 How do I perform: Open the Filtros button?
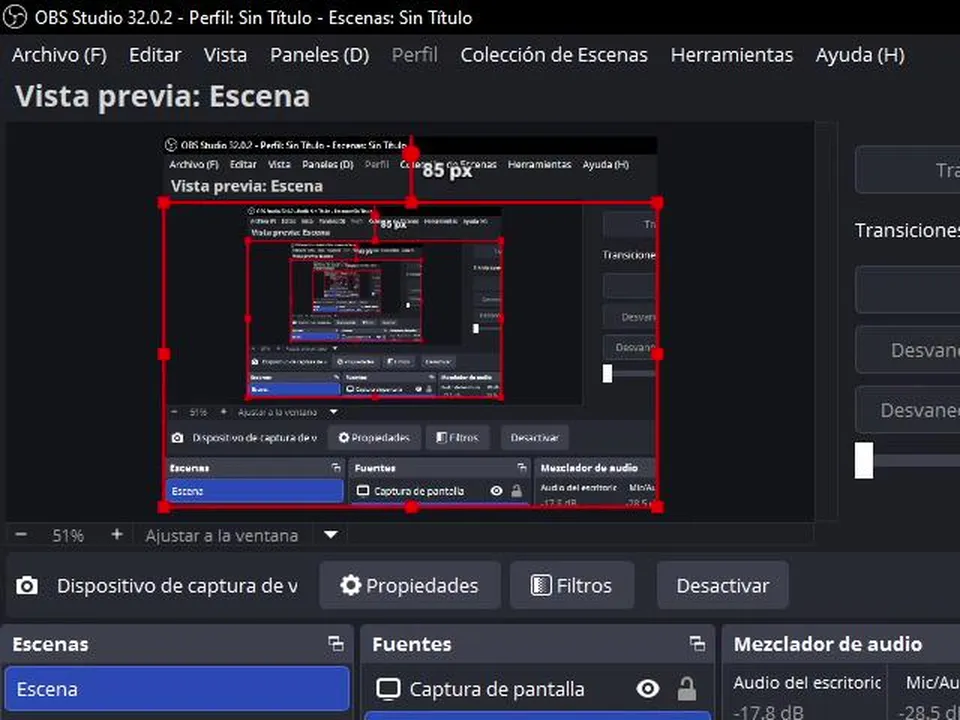[571, 585]
